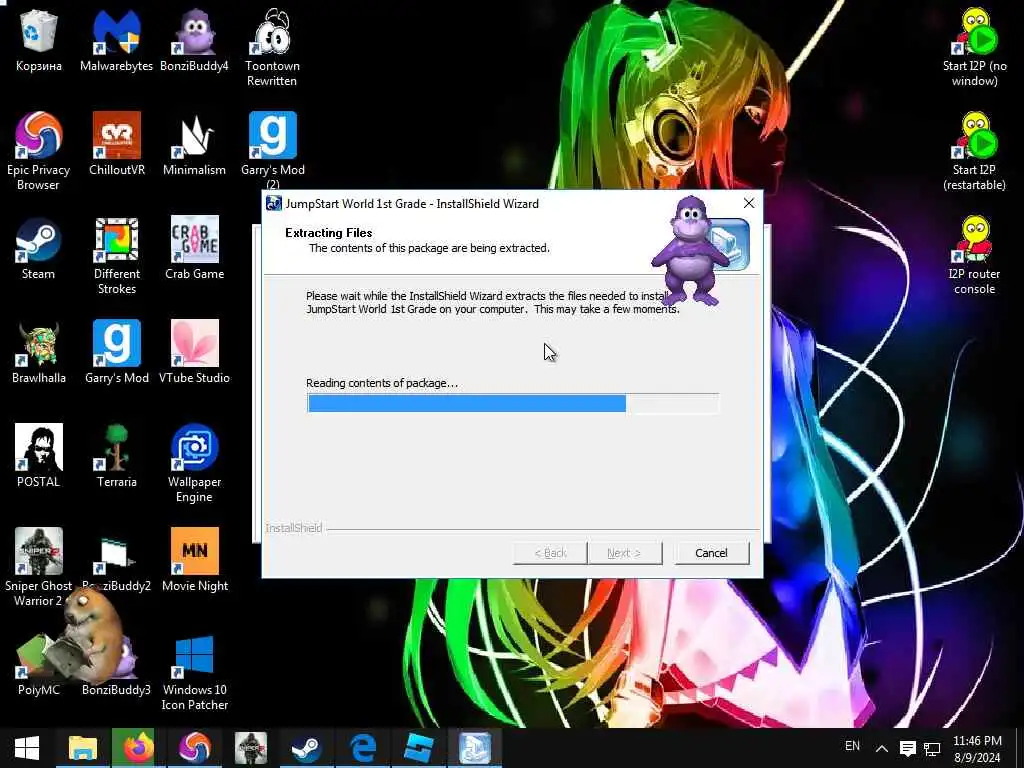Click the extraction progress bar

[513, 404]
